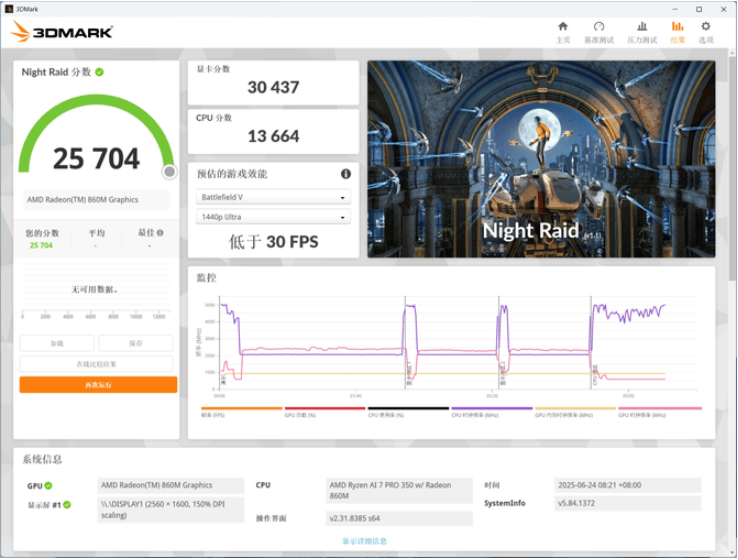The height and width of the screenshot is (560, 738).
Task: Open the 1440p Ultra resolution dropdown
Action: [272, 217]
